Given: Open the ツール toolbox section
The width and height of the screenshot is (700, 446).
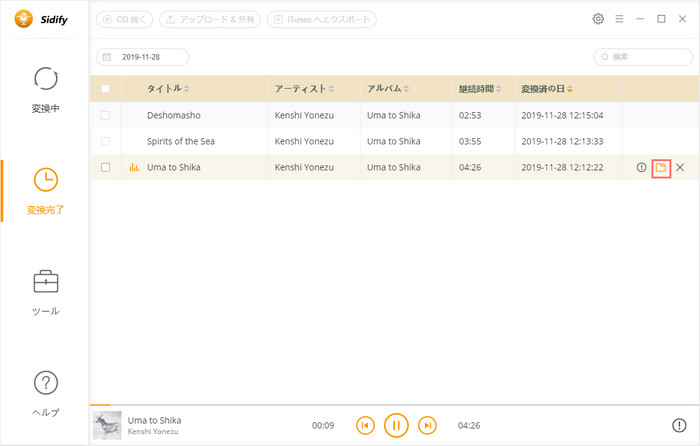Looking at the screenshot, I should point(46,293).
